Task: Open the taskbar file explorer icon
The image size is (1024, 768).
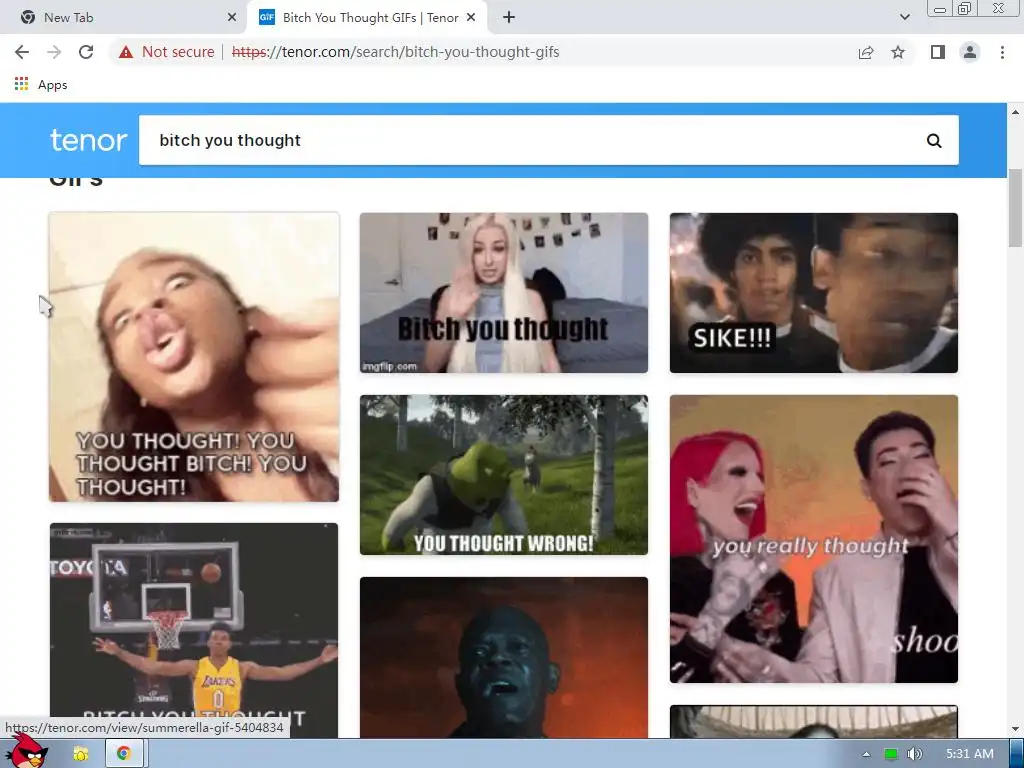Action: [x=81, y=754]
